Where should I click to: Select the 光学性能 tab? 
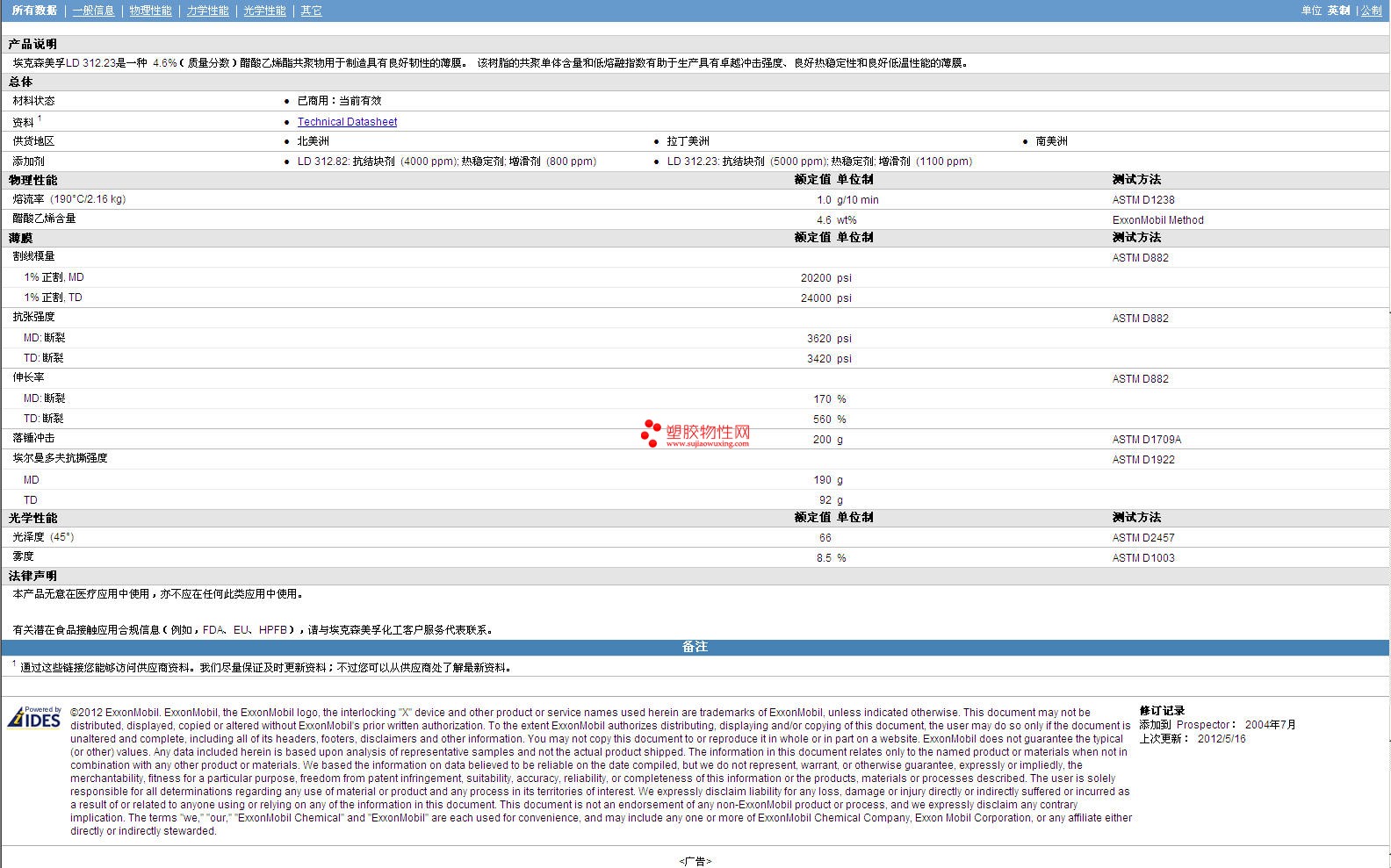point(264,11)
